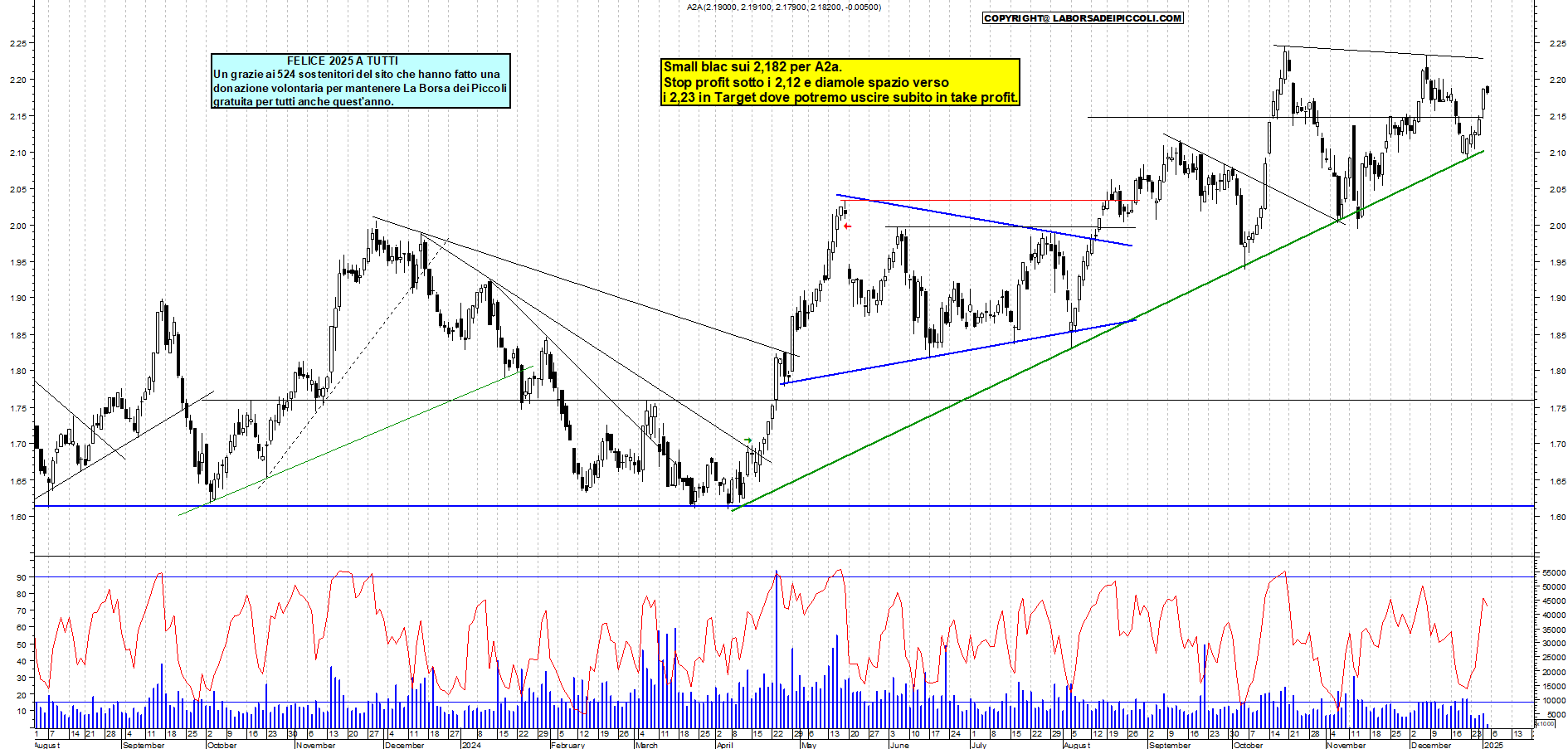Click the COPYRIGHT LABORSADEIPICCOLI.COM label

(x=1083, y=18)
